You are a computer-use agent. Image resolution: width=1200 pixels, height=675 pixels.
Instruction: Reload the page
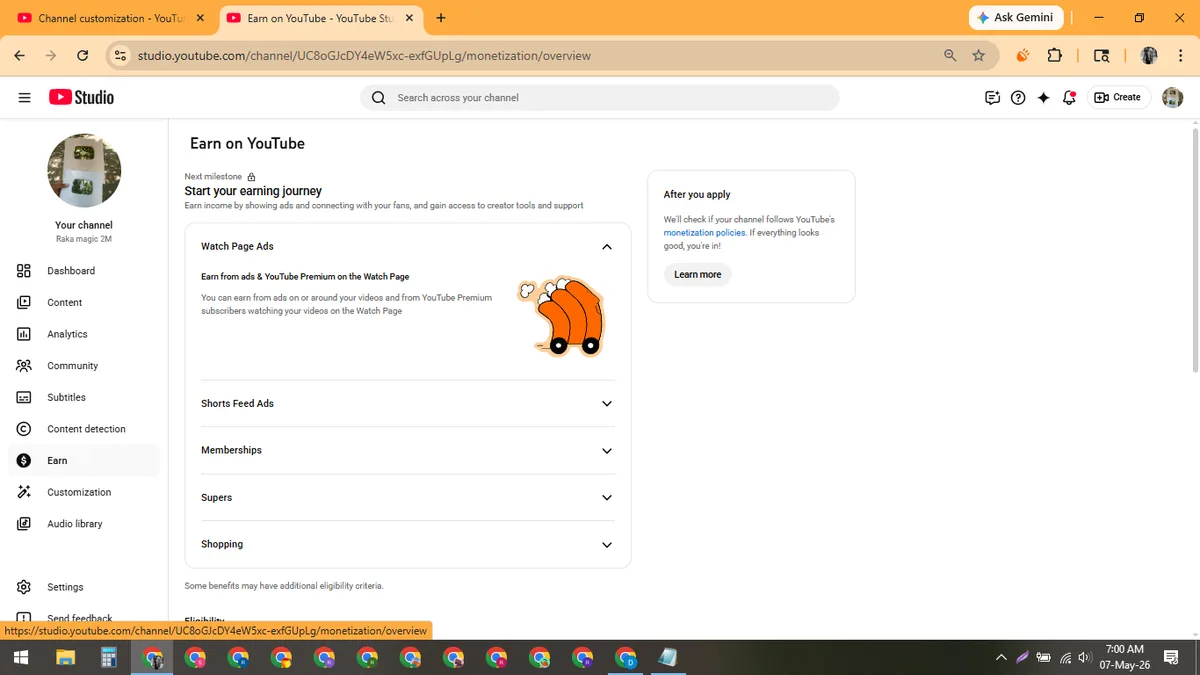tap(82, 56)
